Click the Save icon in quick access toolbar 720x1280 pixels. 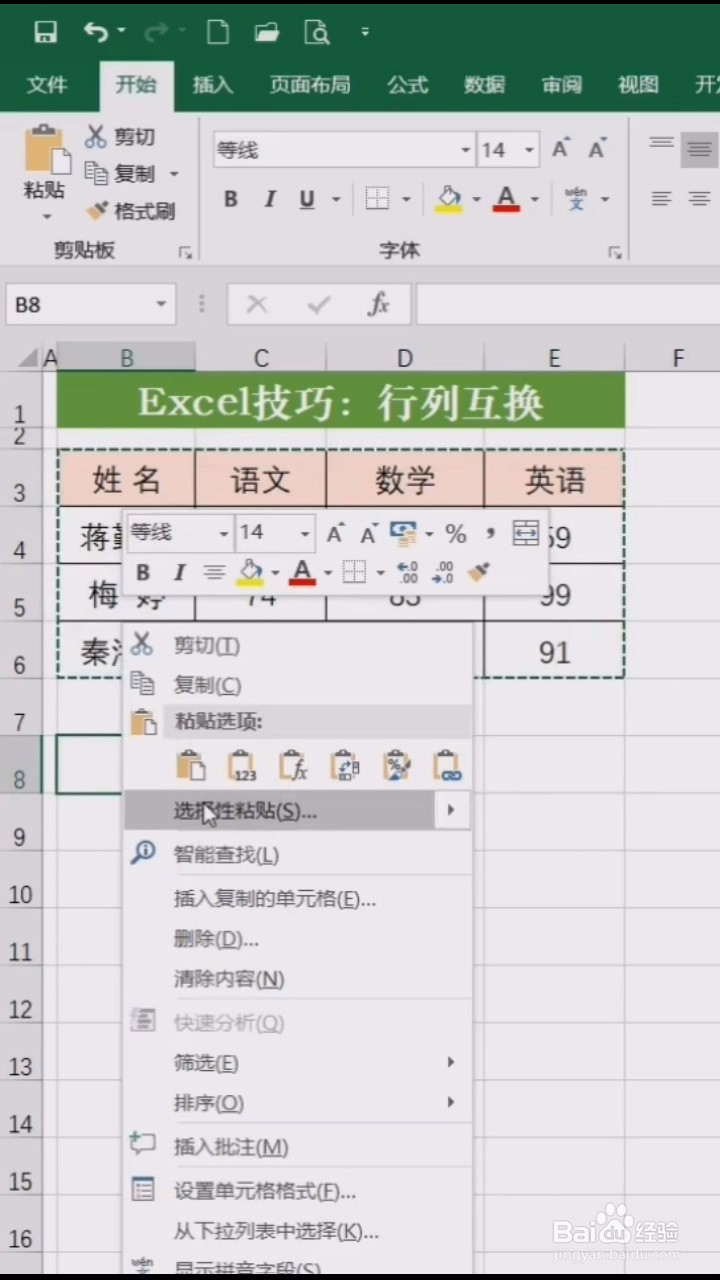coord(46,33)
